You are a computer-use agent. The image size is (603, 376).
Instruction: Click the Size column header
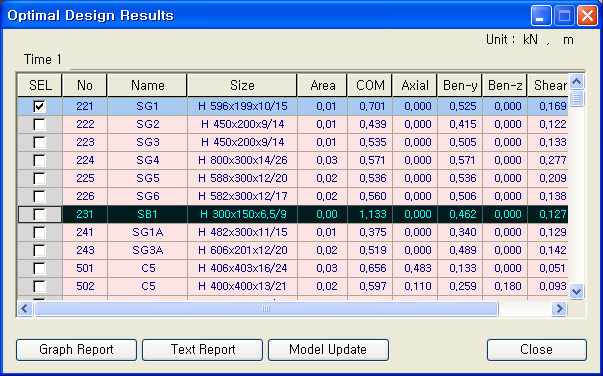tap(242, 85)
